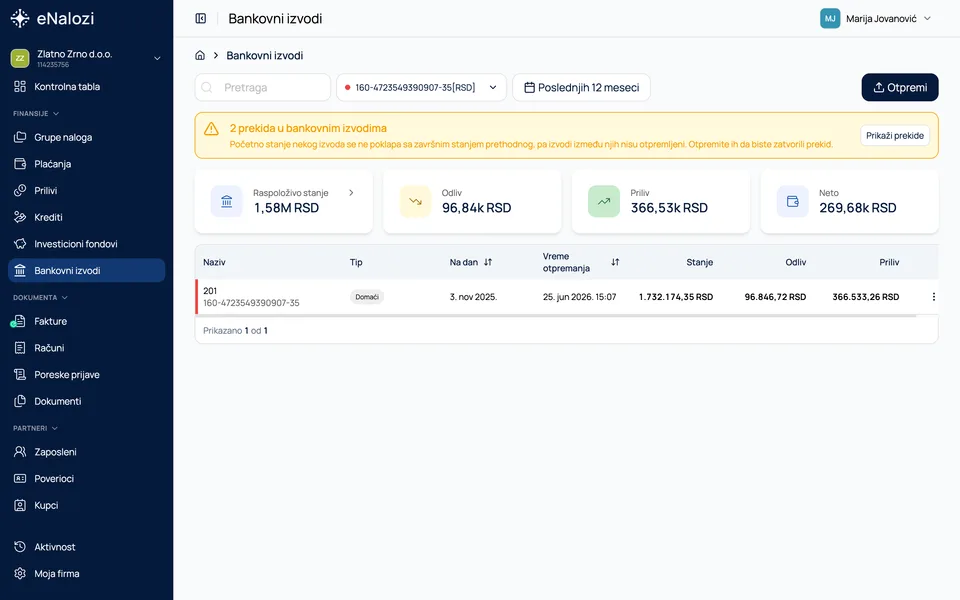960x600 pixels.
Task: Collapse the Dokumenta sidebar section
Action: click(40, 298)
